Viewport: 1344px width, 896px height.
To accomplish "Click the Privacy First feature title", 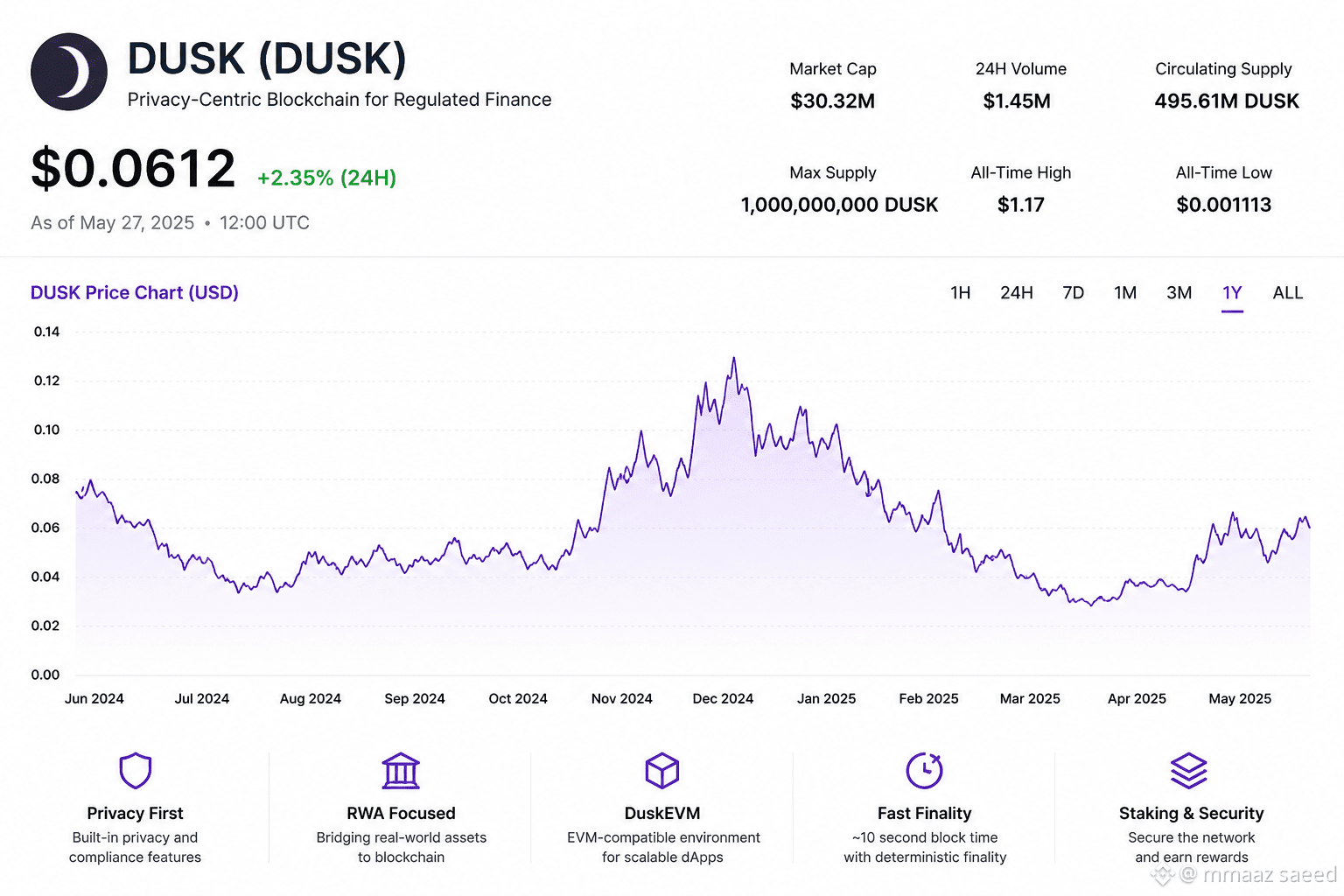I will 136,814.
